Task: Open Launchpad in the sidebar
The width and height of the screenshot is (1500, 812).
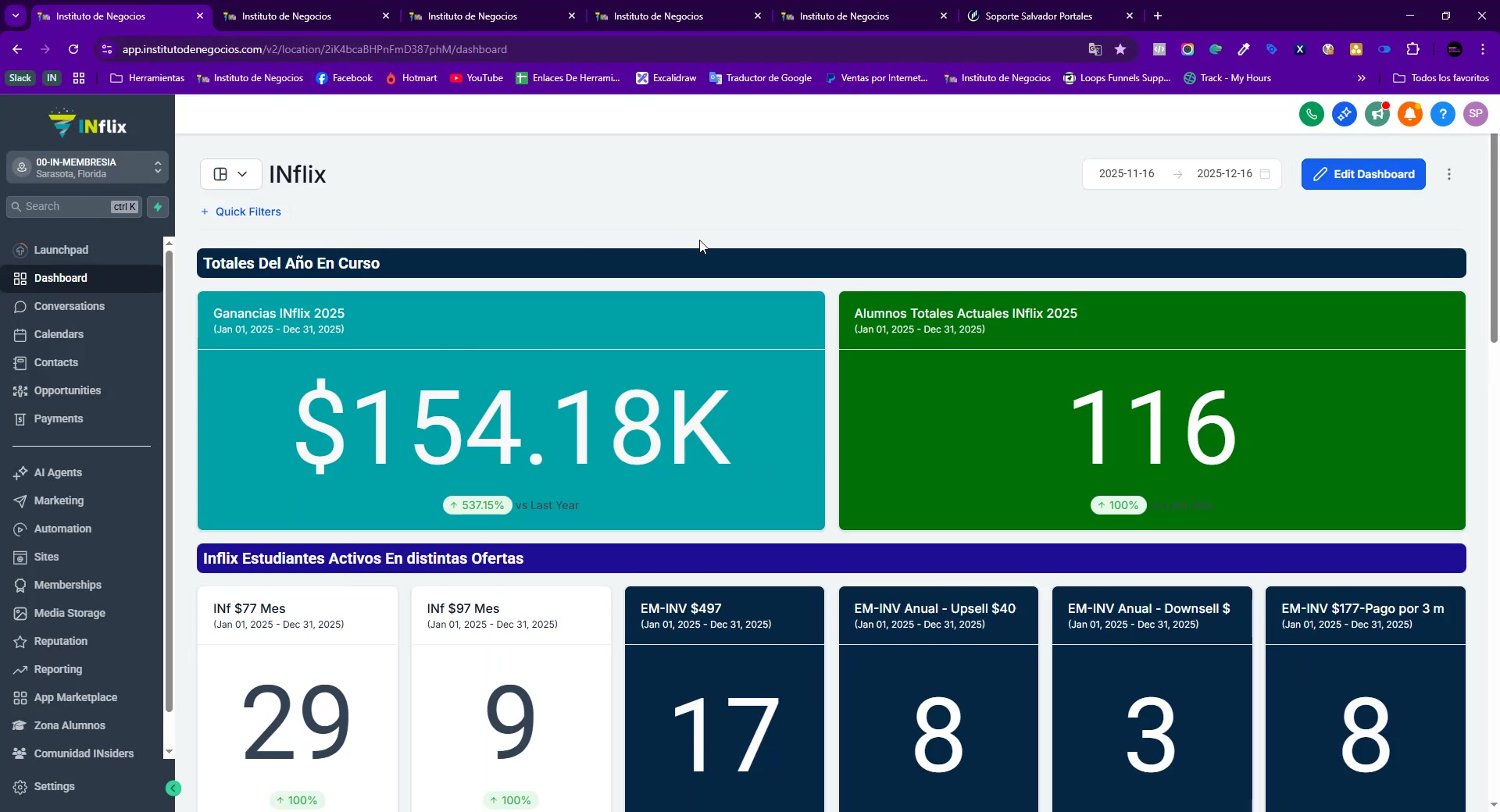Action: tap(82, 250)
